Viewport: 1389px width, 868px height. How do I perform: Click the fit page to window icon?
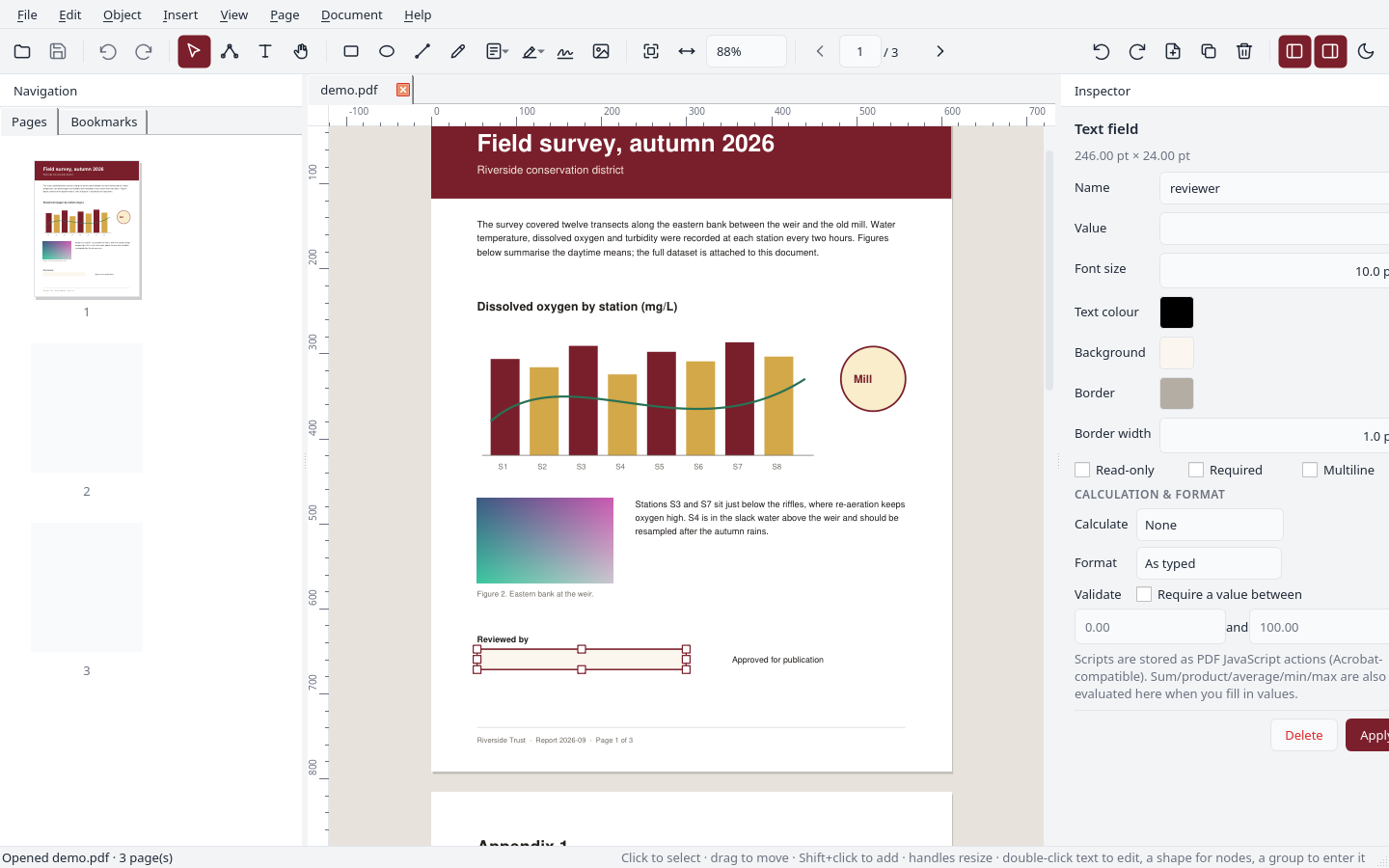point(651,51)
